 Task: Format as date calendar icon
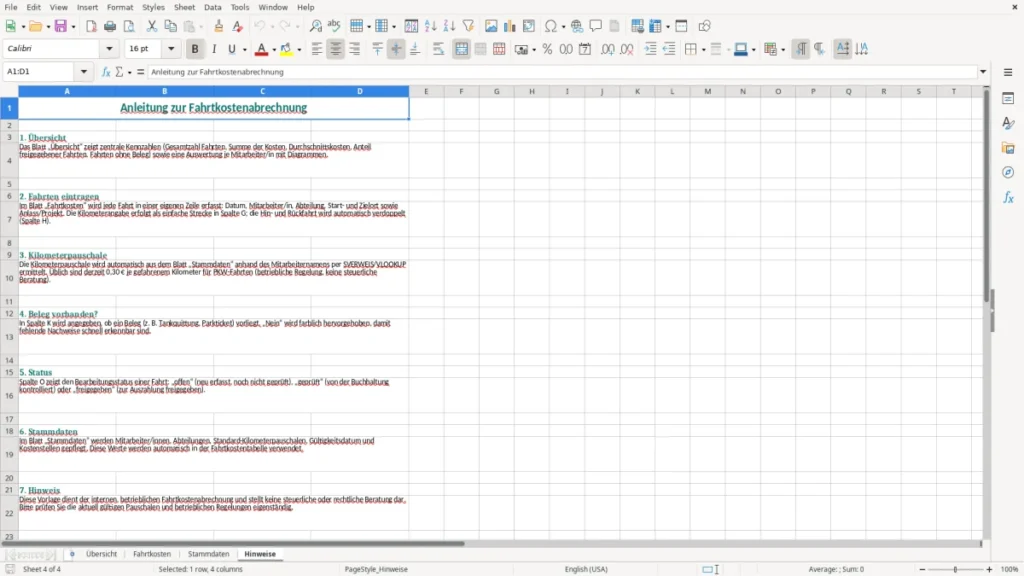585,49
